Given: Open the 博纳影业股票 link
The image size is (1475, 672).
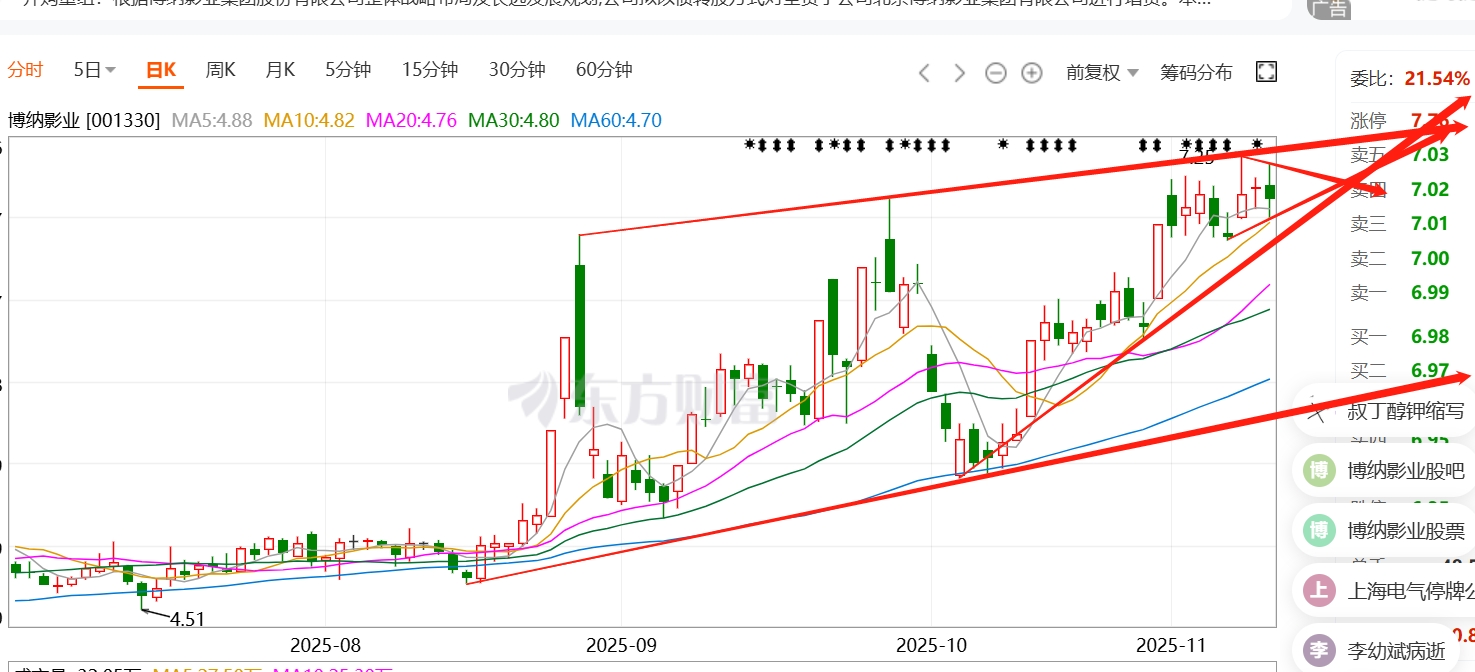Looking at the screenshot, I should click(x=1405, y=531).
